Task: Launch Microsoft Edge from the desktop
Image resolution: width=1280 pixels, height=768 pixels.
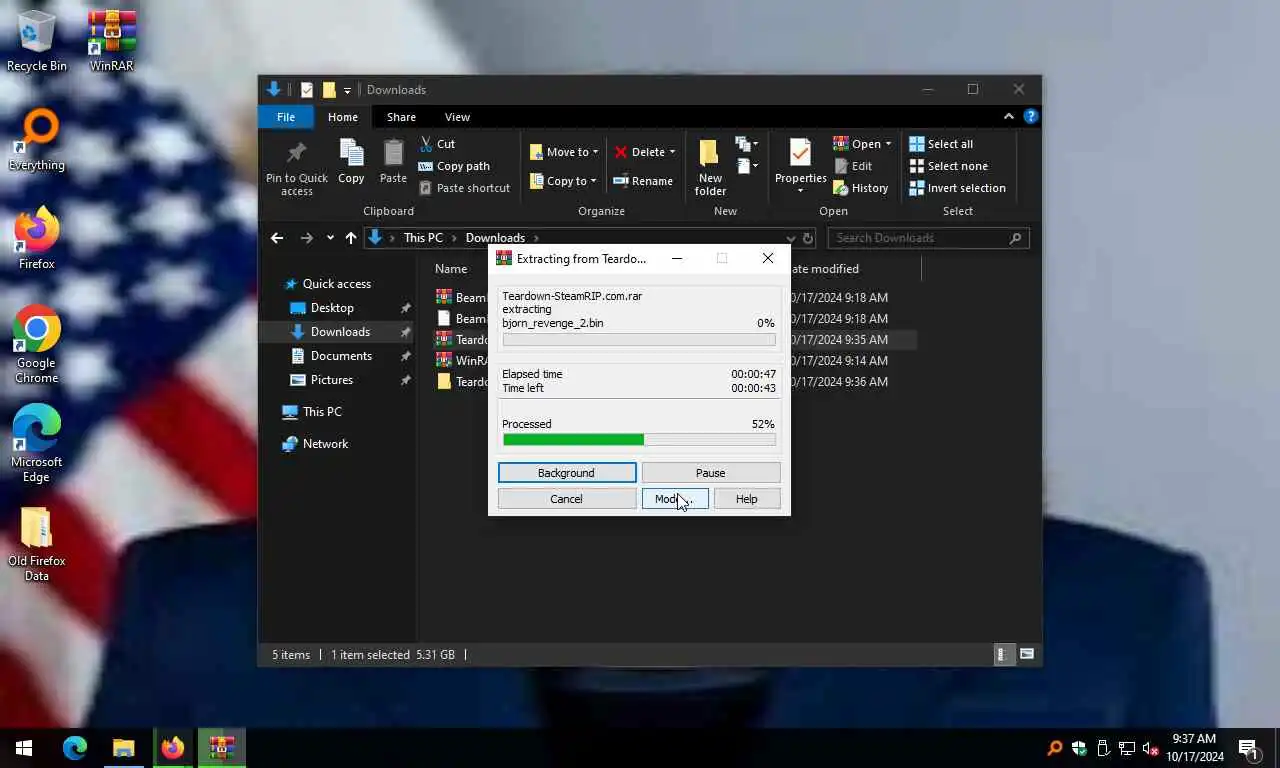Action: tap(36, 444)
